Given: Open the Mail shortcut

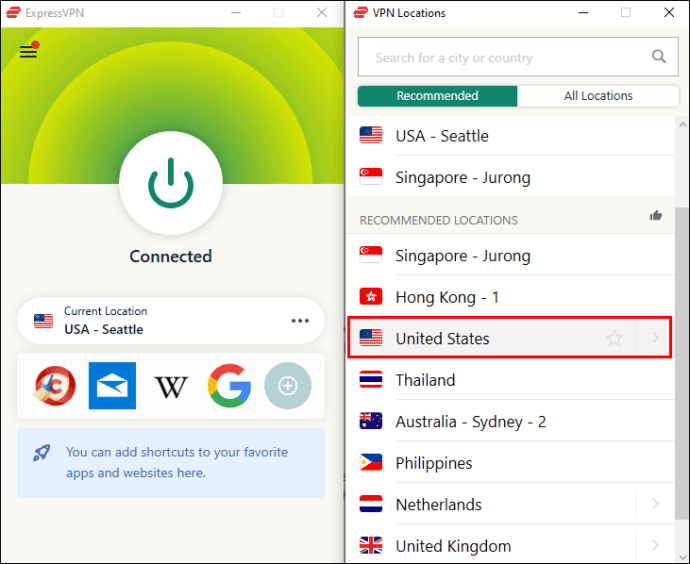Looking at the screenshot, I should (x=112, y=386).
